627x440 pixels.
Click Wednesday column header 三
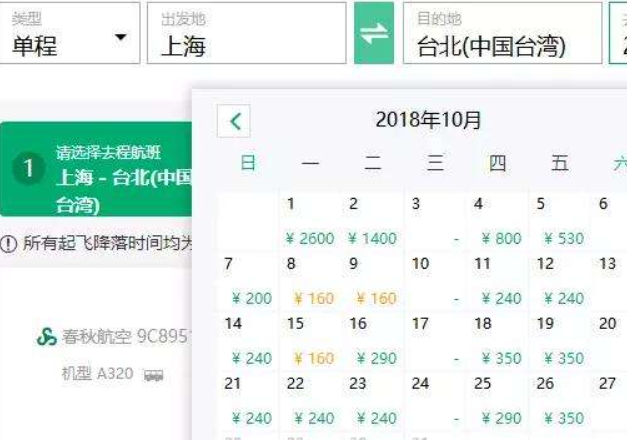pyautogui.click(x=435, y=163)
